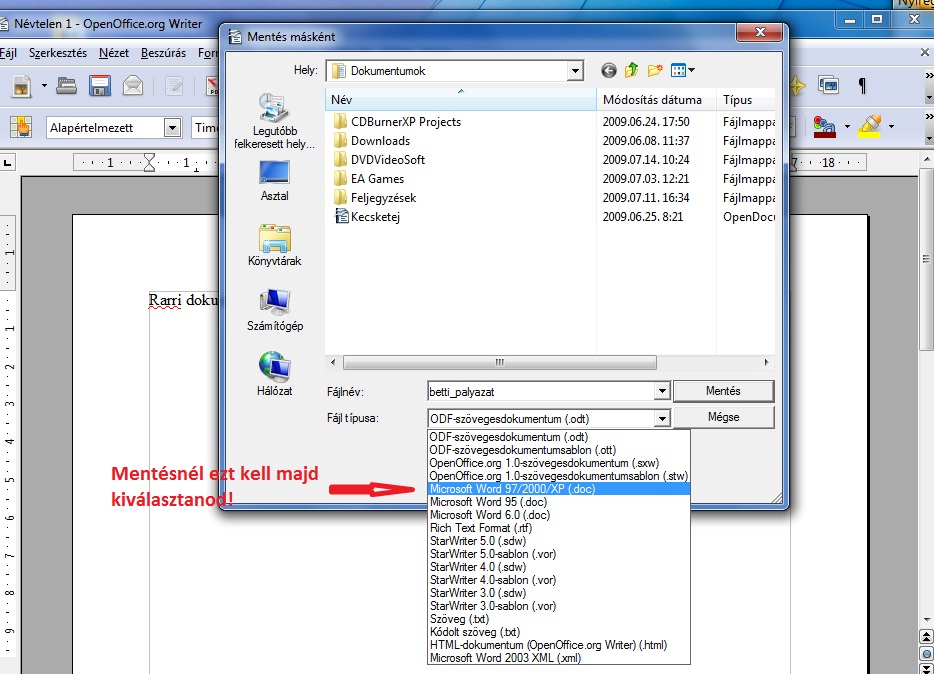934x674 pixels.
Task: Select the DVDVideoSoft folder
Action: (x=388, y=160)
